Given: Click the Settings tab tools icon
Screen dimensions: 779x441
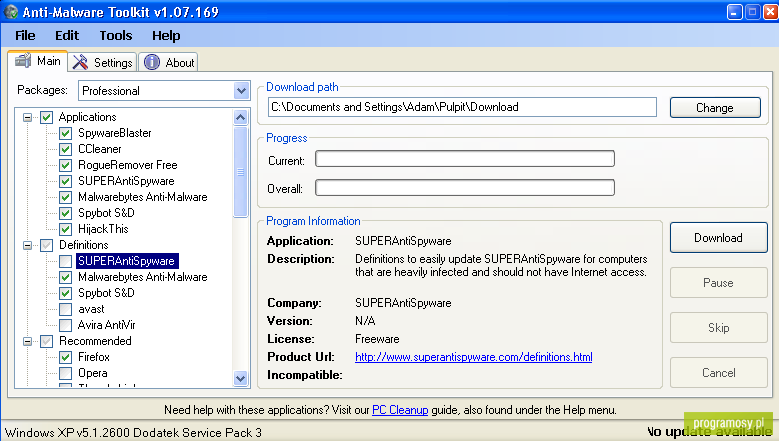Looking at the screenshot, I should point(80,63).
